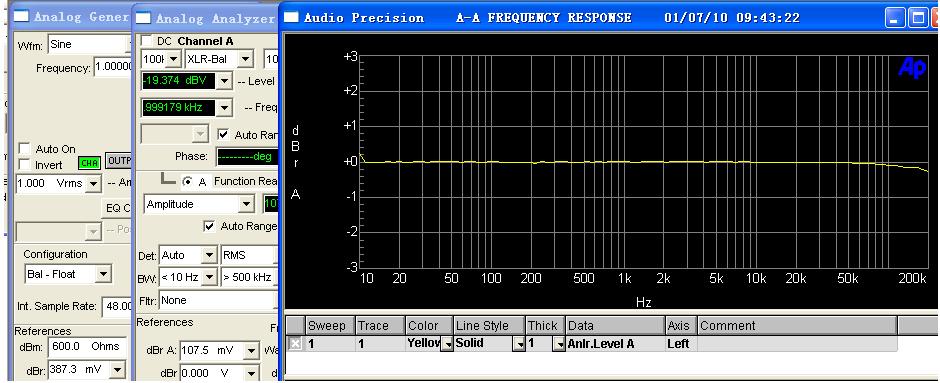Open the XLR-Bal input source dropdown
940x383 pixels.
tap(245, 59)
